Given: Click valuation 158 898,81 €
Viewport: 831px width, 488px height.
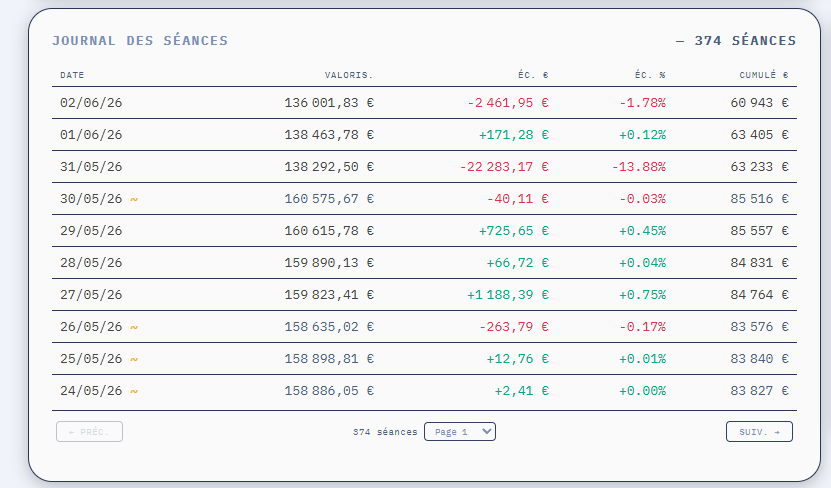Looking at the screenshot, I should (329, 359).
